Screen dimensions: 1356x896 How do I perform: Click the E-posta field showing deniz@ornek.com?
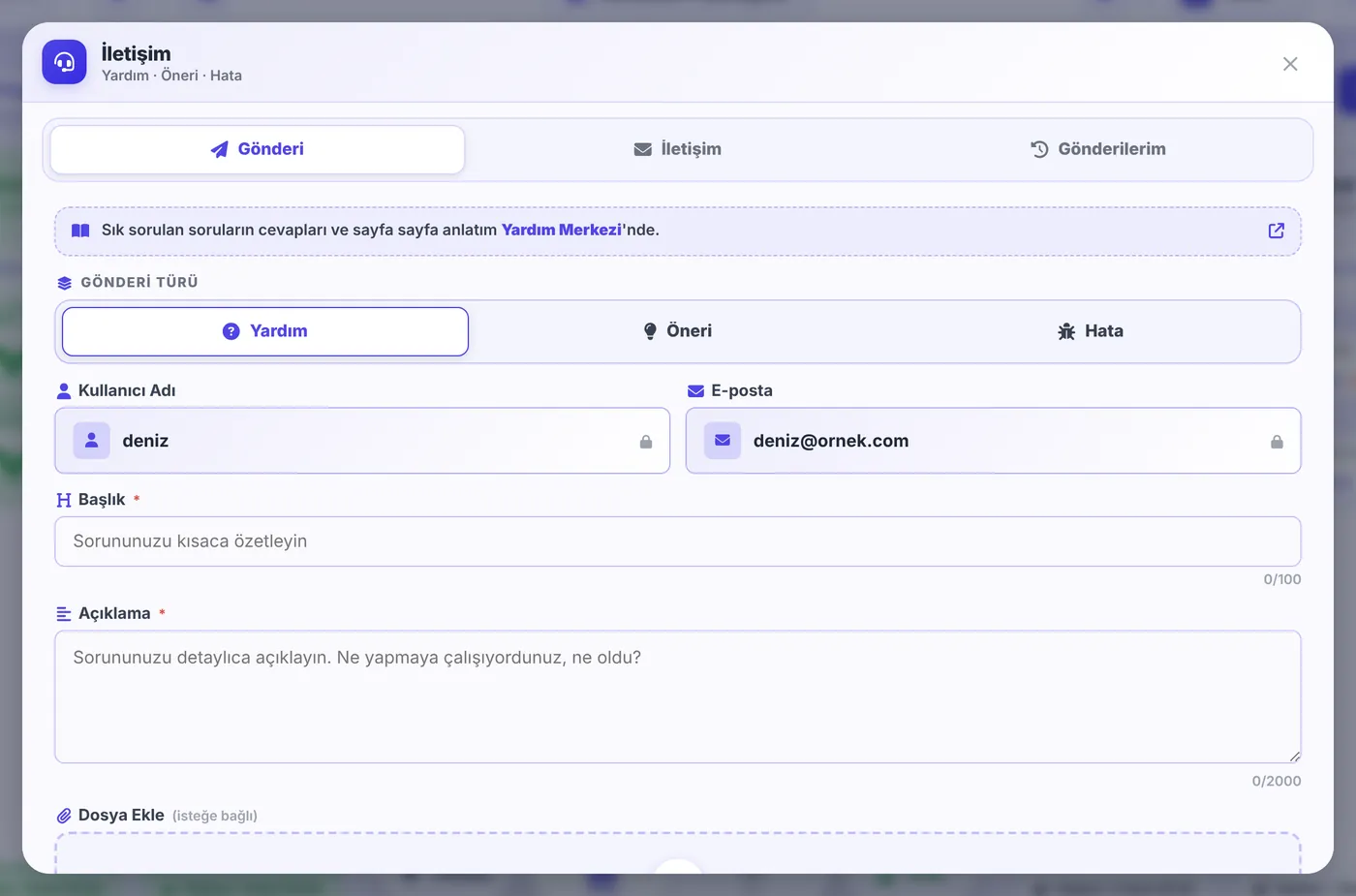pyautogui.click(x=993, y=441)
